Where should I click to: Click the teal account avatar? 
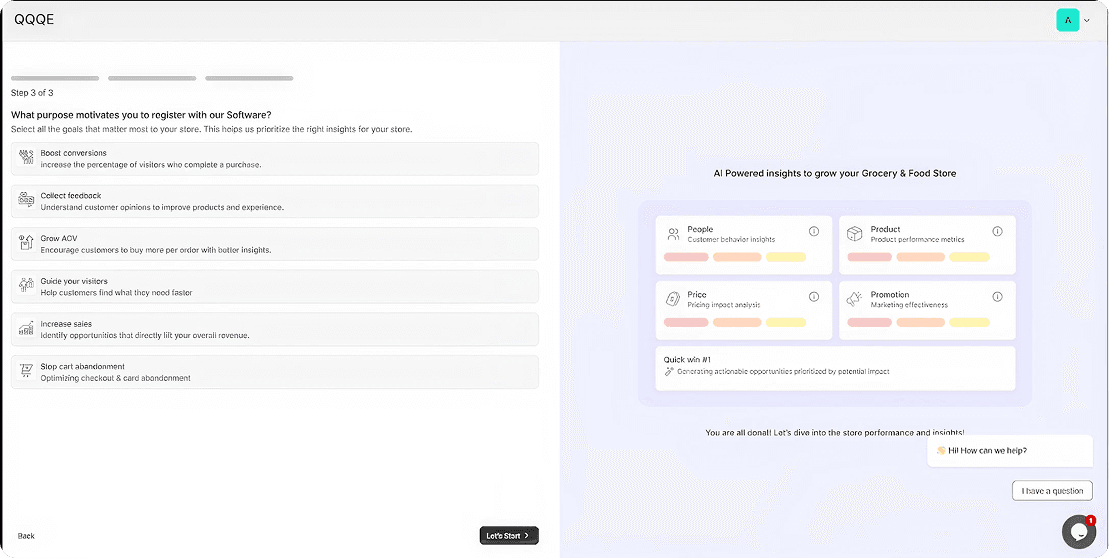(x=1067, y=21)
